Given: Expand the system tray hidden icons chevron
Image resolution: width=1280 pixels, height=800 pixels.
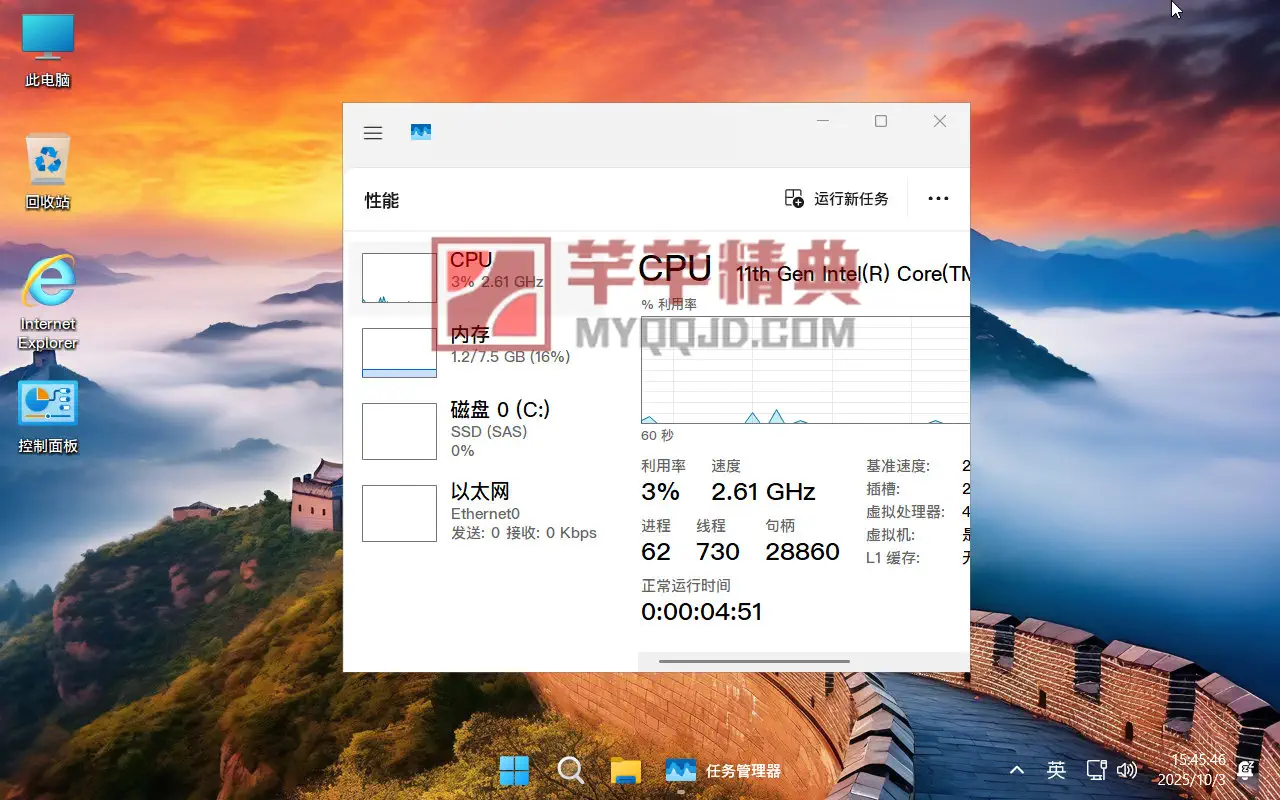Looking at the screenshot, I should coord(1017,770).
